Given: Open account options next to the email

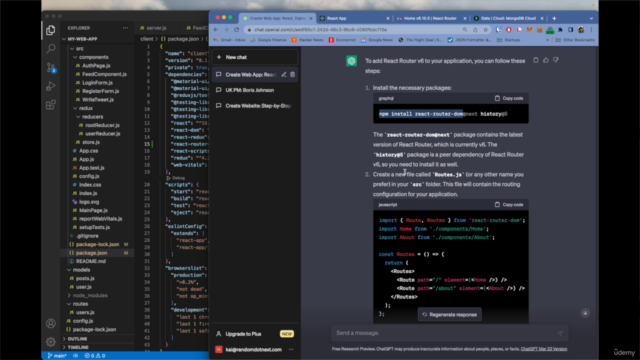Looking at the screenshot, I should (x=291, y=349).
